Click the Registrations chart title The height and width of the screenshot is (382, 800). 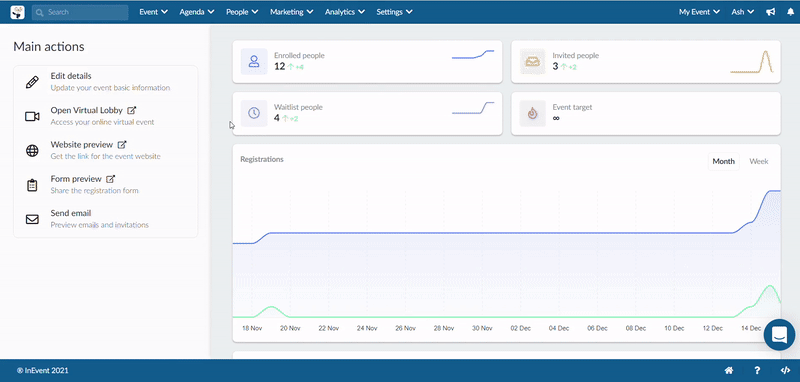[262, 159]
